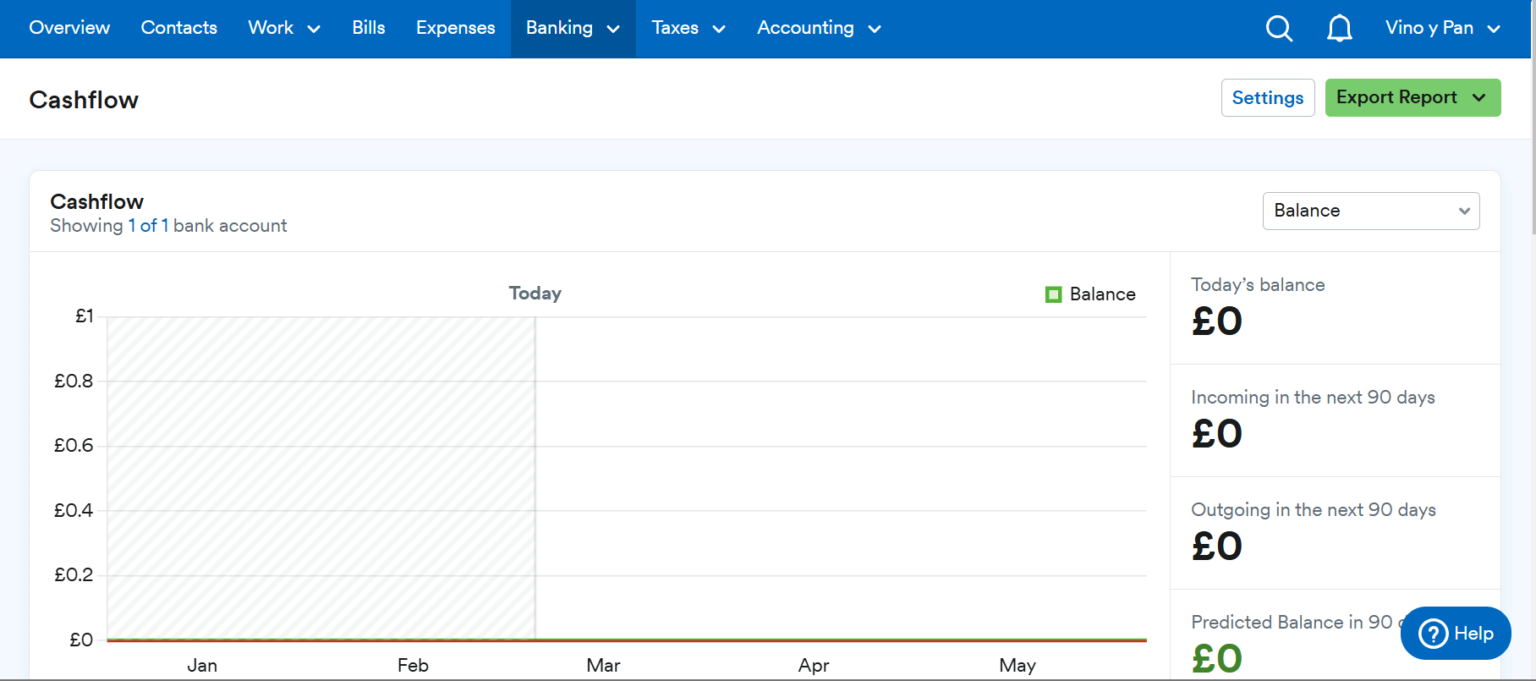Open the Taxes dropdown menu

pos(688,28)
